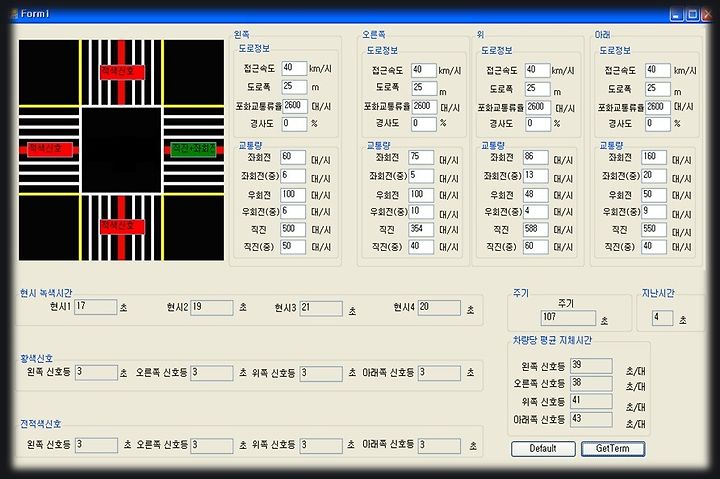The width and height of the screenshot is (720, 479).
Task: Click 왼쪽 직진(중) field showing 50
Action: tap(293, 247)
